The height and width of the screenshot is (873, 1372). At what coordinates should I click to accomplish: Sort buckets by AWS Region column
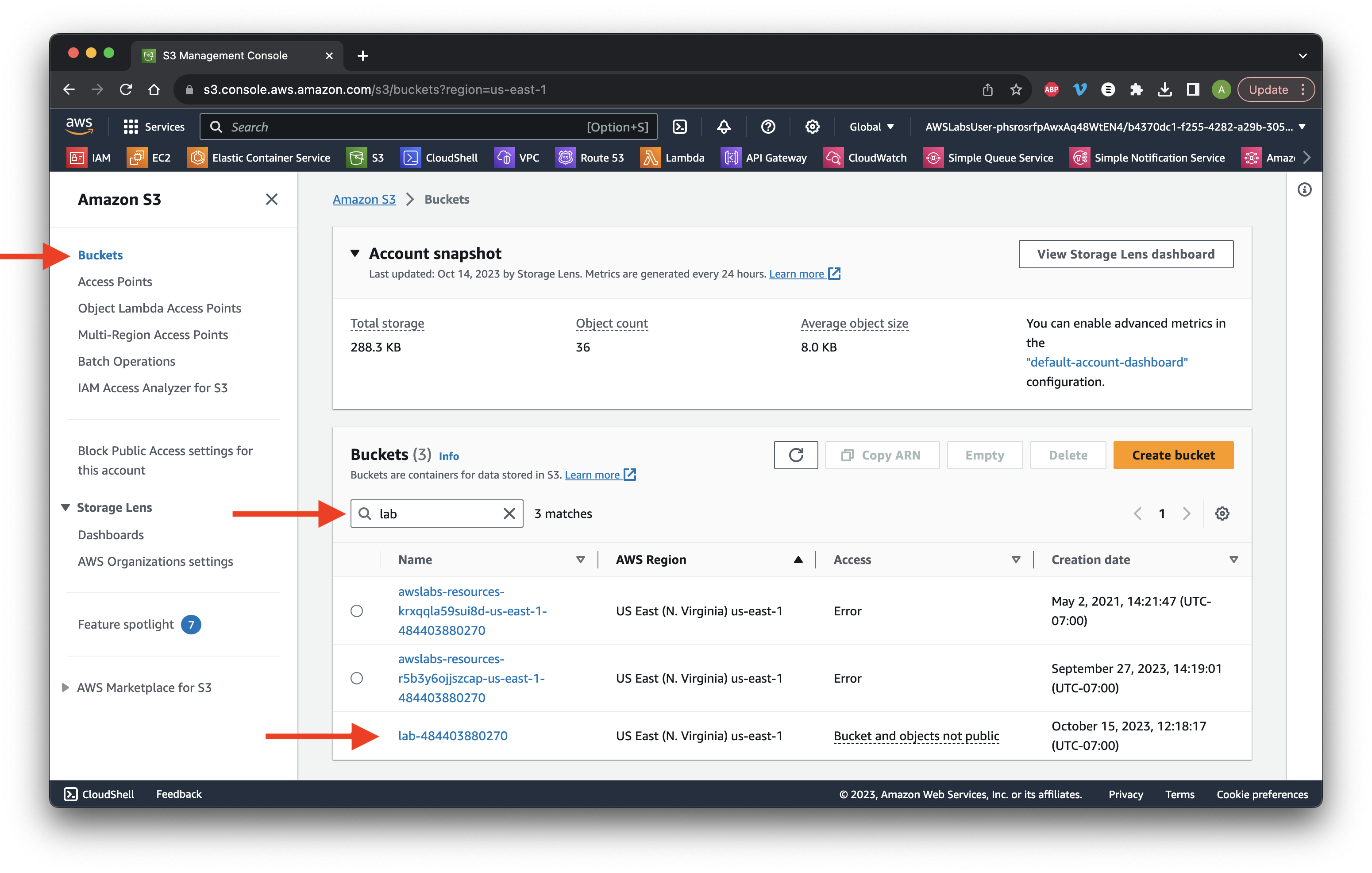(x=798, y=560)
